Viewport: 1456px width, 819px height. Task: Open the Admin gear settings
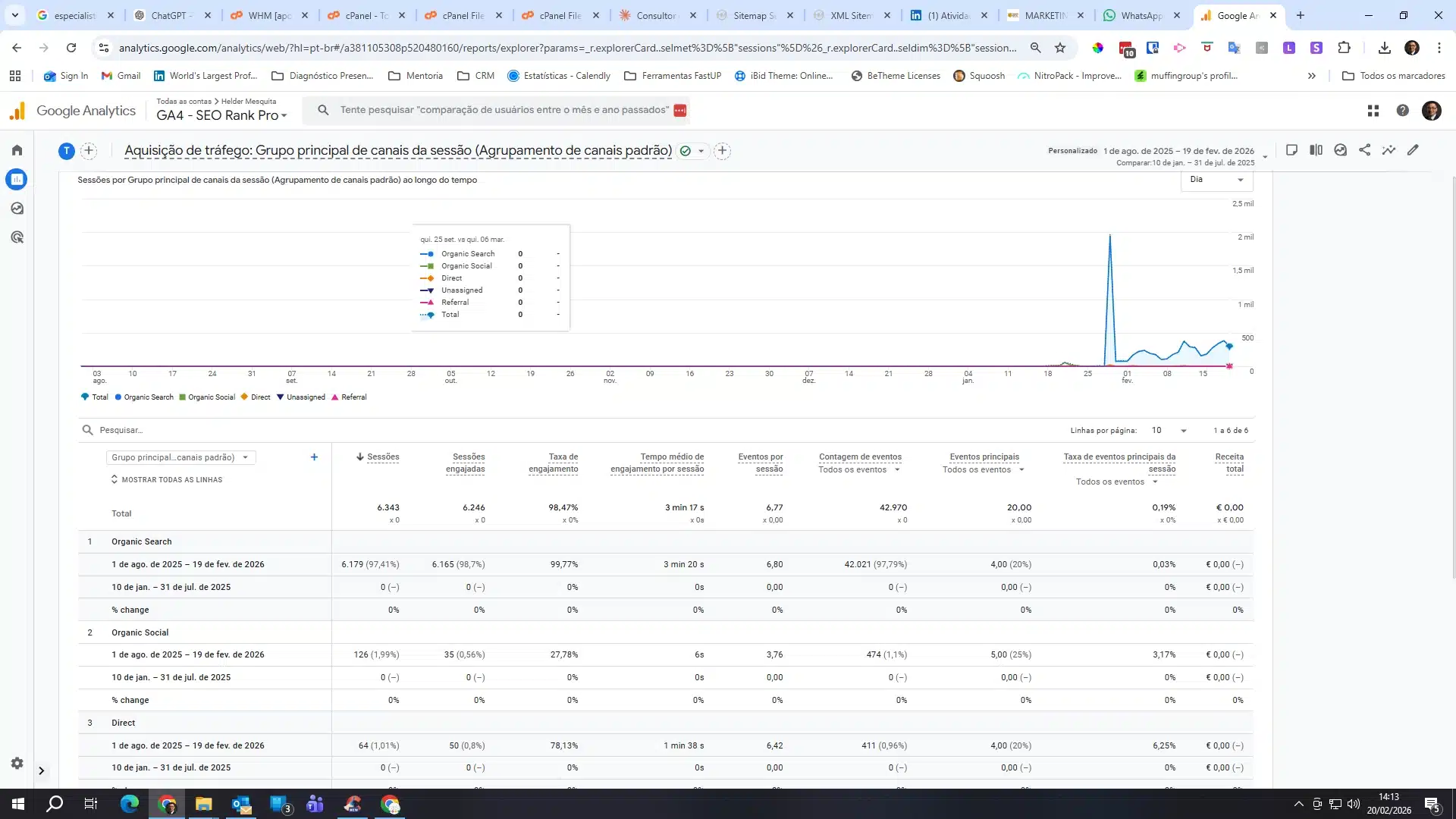tap(17, 763)
